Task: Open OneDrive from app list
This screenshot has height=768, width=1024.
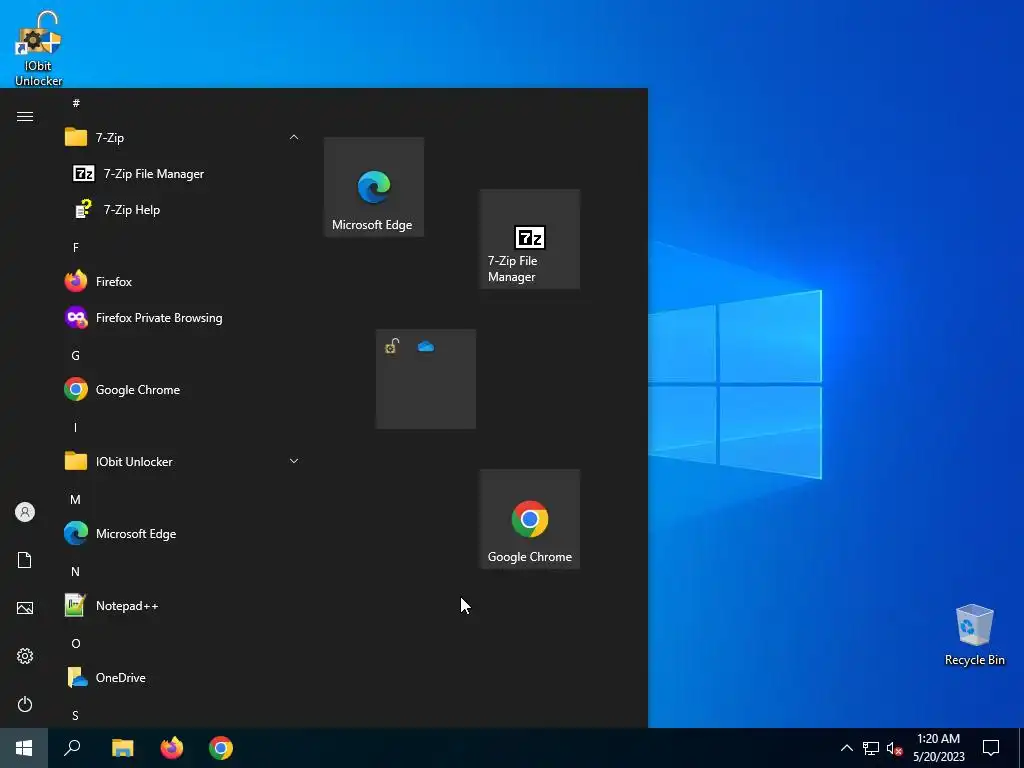Action: (x=183, y=677)
